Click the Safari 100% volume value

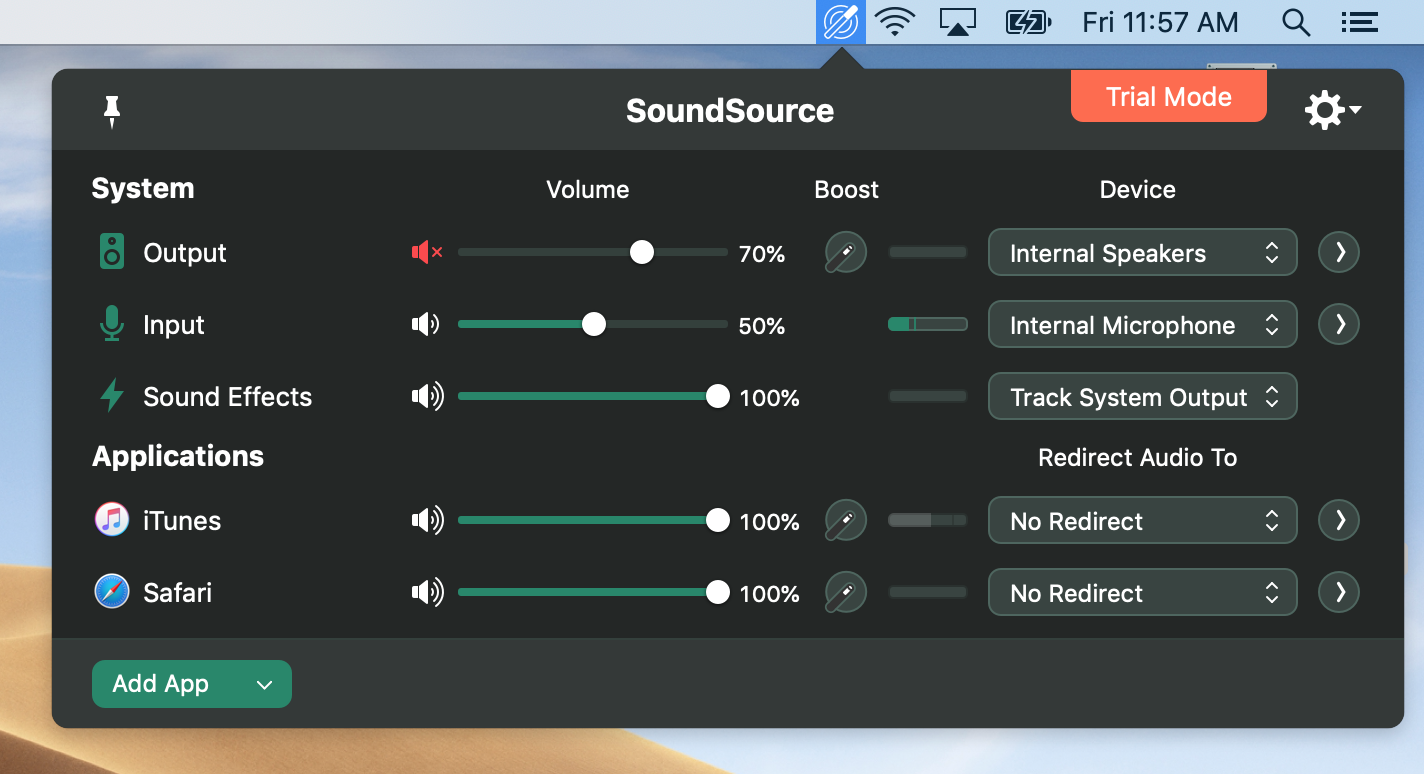coord(769,594)
